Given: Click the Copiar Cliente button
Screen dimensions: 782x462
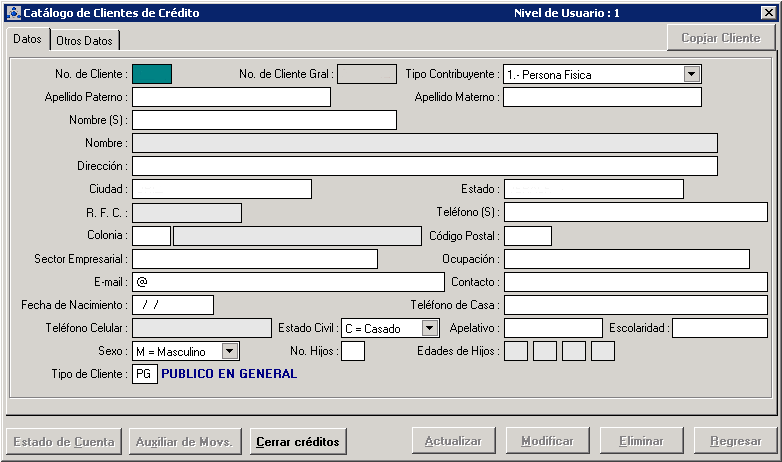Looking at the screenshot, I should click(721, 38).
